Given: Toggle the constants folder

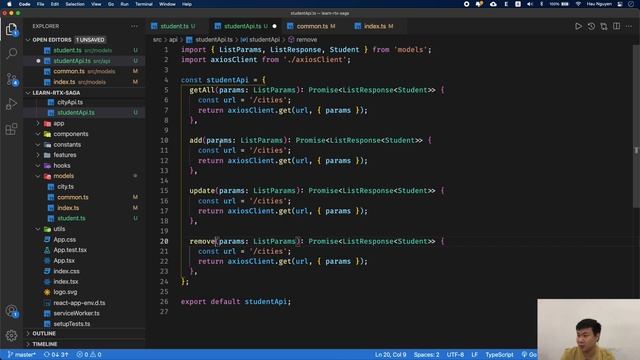Looking at the screenshot, I should pyautogui.click(x=67, y=144).
